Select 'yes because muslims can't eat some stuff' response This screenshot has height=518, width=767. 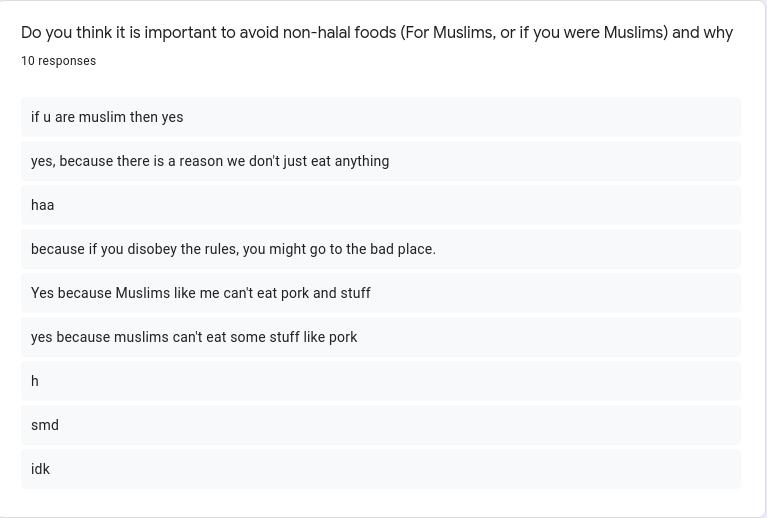click(381, 337)
